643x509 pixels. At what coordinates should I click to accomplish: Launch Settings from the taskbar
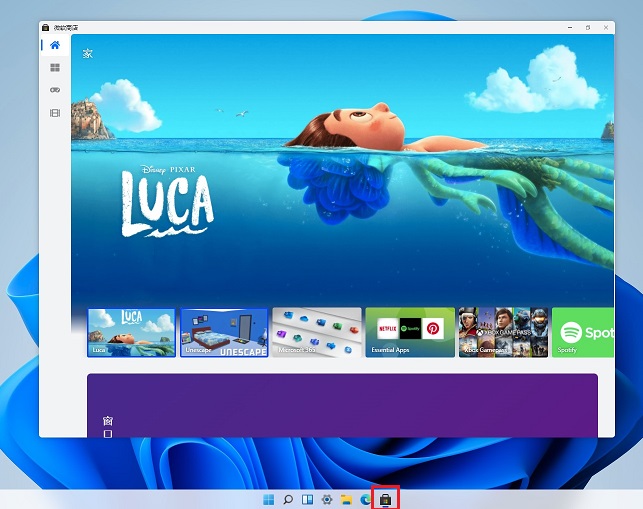tap(326, 499)
